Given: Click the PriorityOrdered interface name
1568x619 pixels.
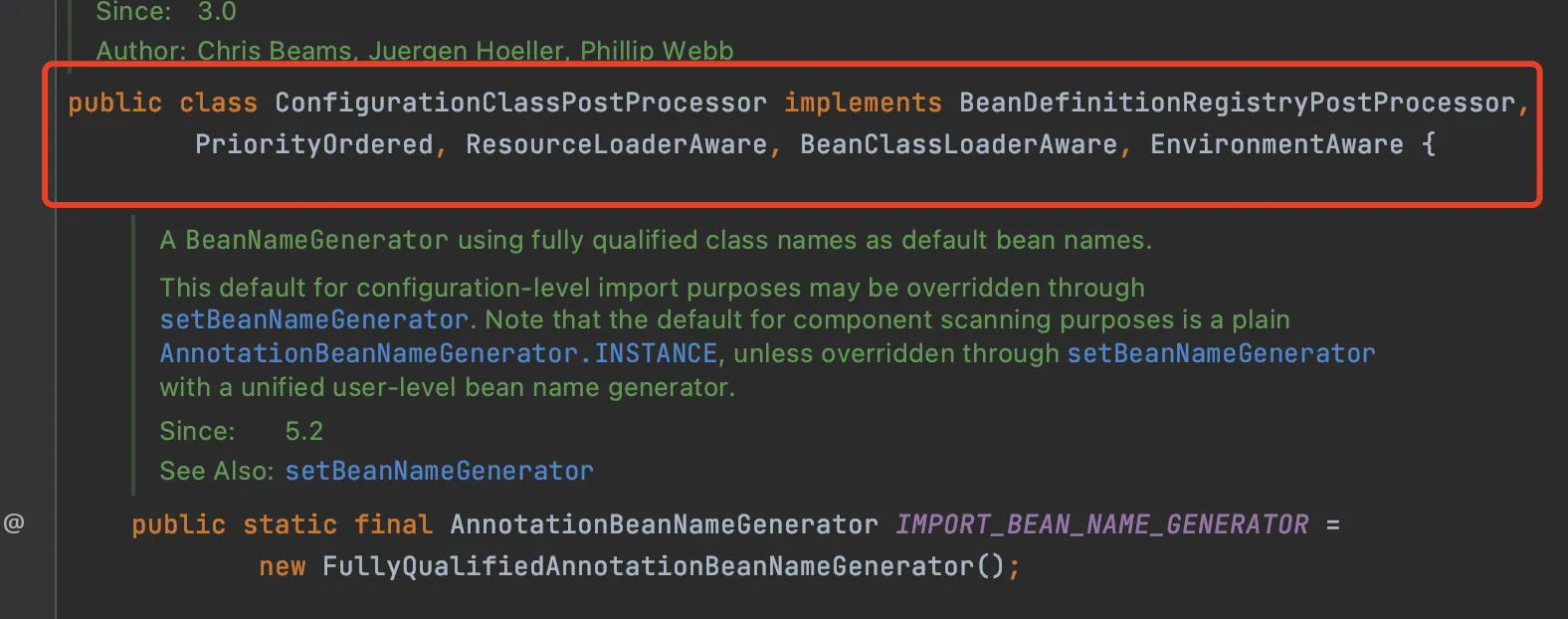Looking at the screenshot, I should 313,144.
